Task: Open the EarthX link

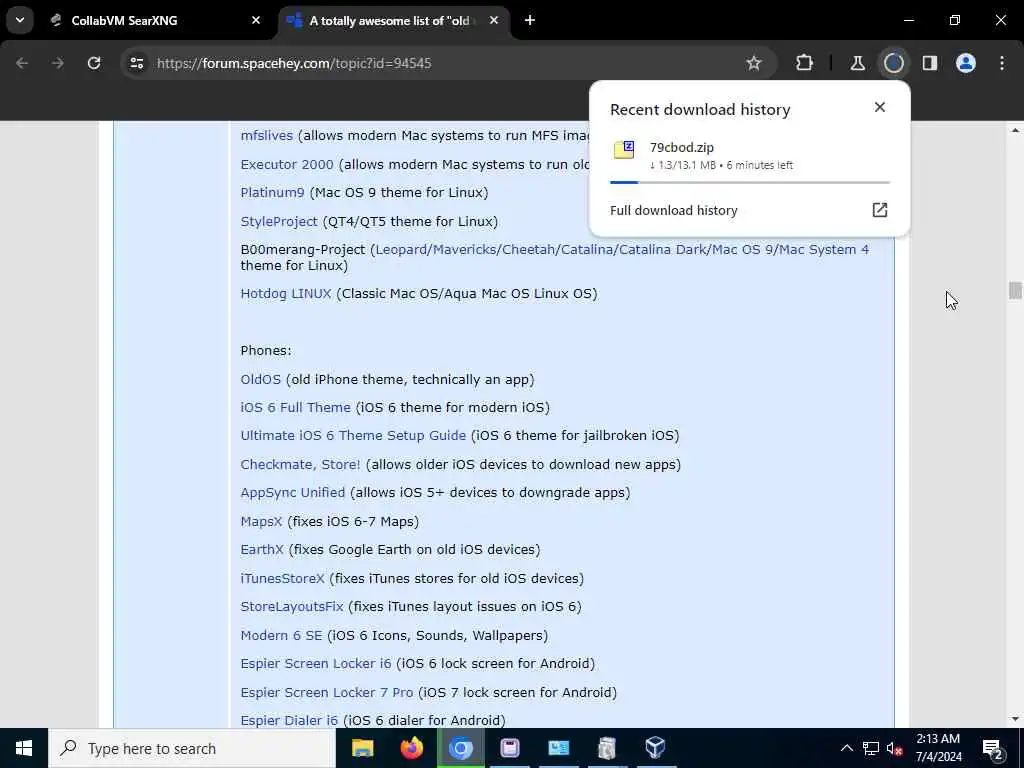Action: click(262, 549)
